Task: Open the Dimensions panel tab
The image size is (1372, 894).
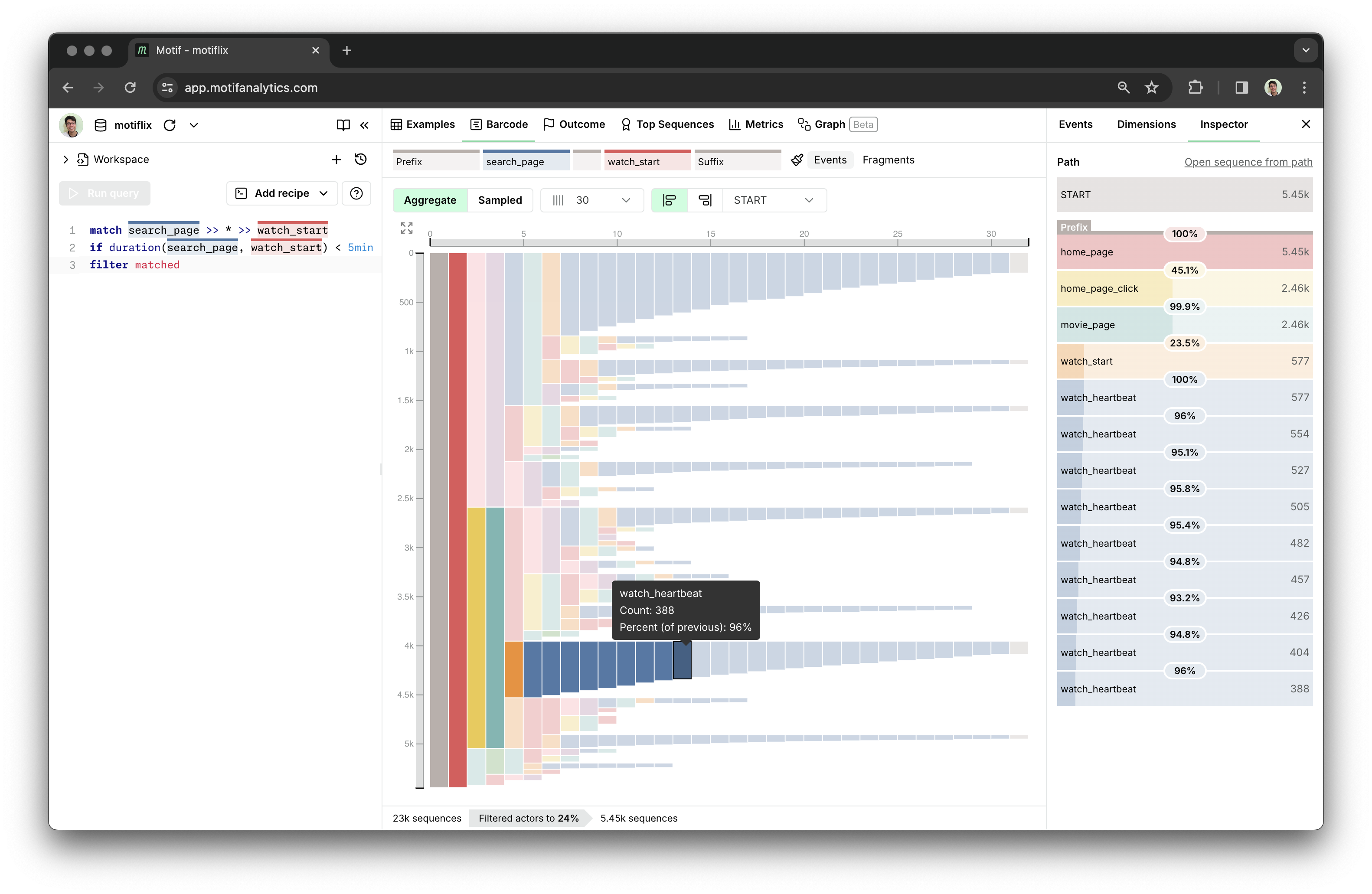Action: 1146,124
